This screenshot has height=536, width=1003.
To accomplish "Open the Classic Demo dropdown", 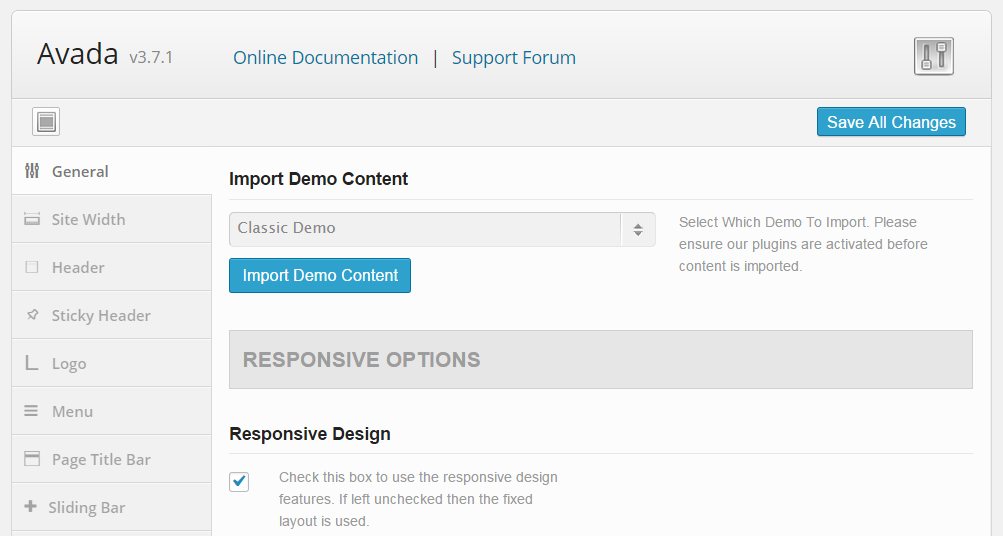I will [442, 229].
